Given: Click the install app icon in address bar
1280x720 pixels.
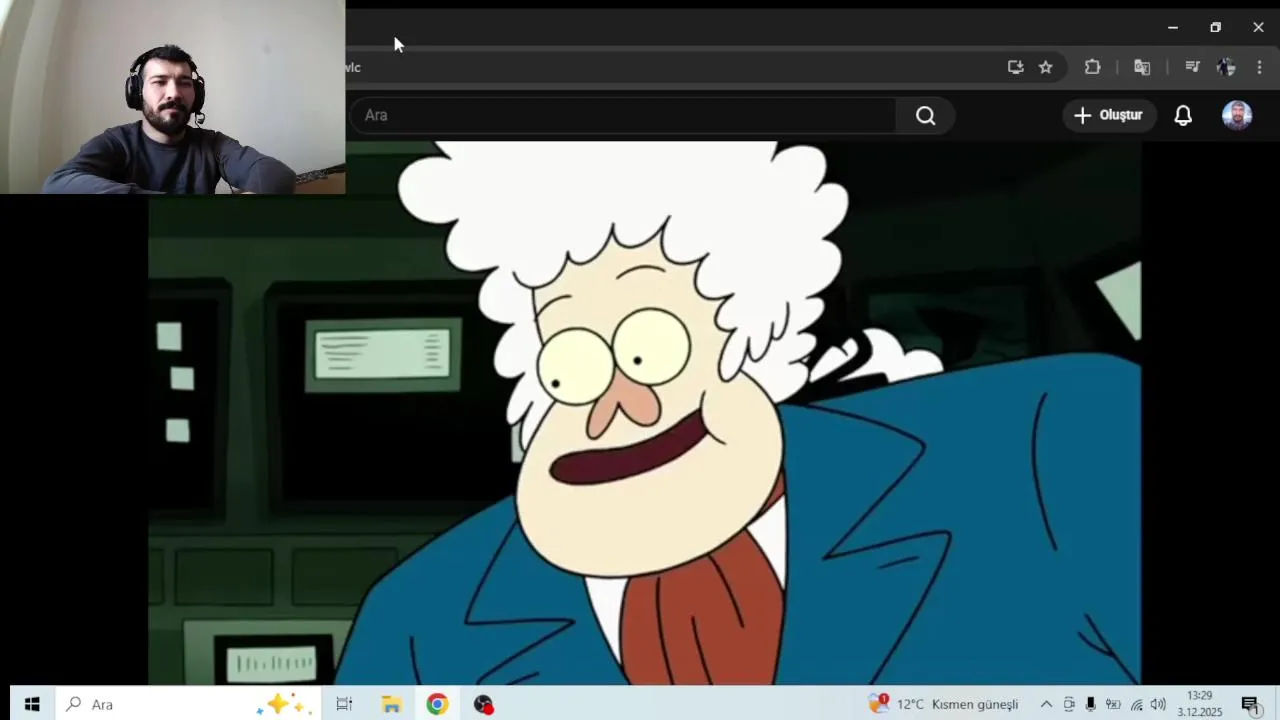Looking at the screenshot, I should coord(1015,67).
